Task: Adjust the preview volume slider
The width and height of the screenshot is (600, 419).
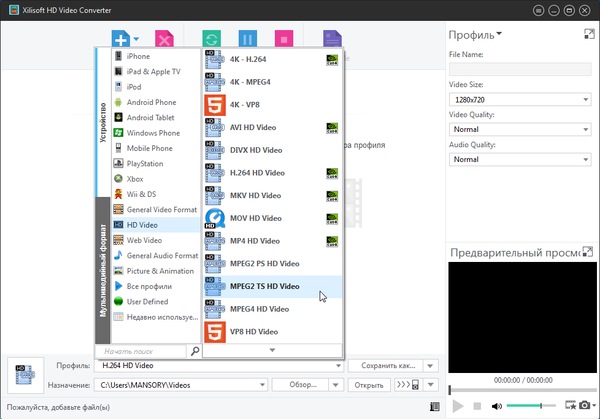Action: click(x=530, y=405)
